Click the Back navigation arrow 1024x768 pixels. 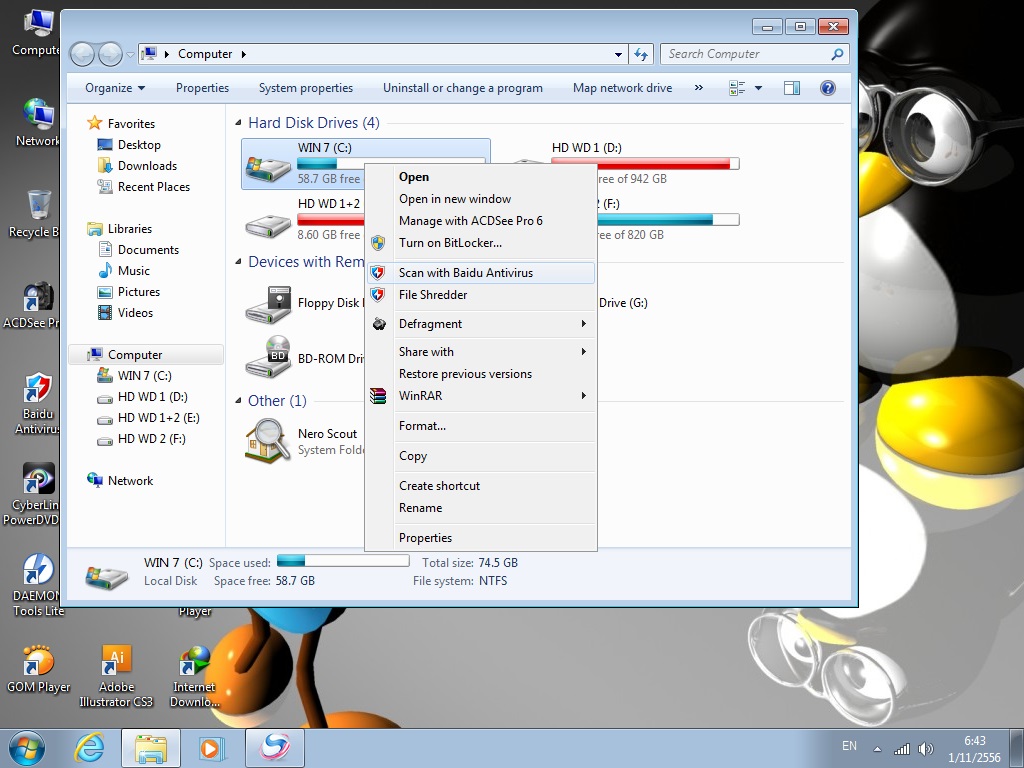click(83, 54)
